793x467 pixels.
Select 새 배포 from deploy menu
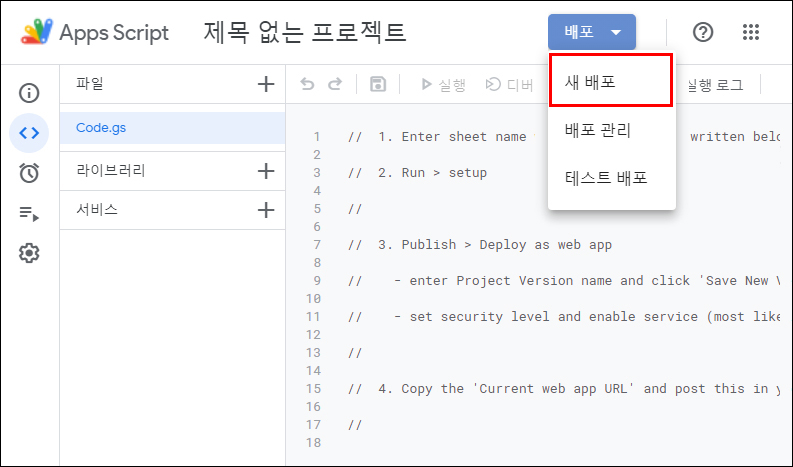click(x=611, y=81)
